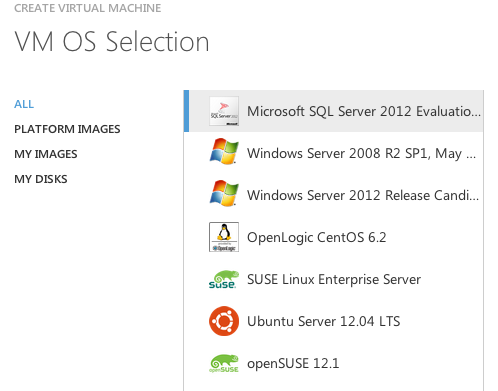Screen dimensions: 498x391
Task: Open the MY IMAGES category
Action: (46, 154)
